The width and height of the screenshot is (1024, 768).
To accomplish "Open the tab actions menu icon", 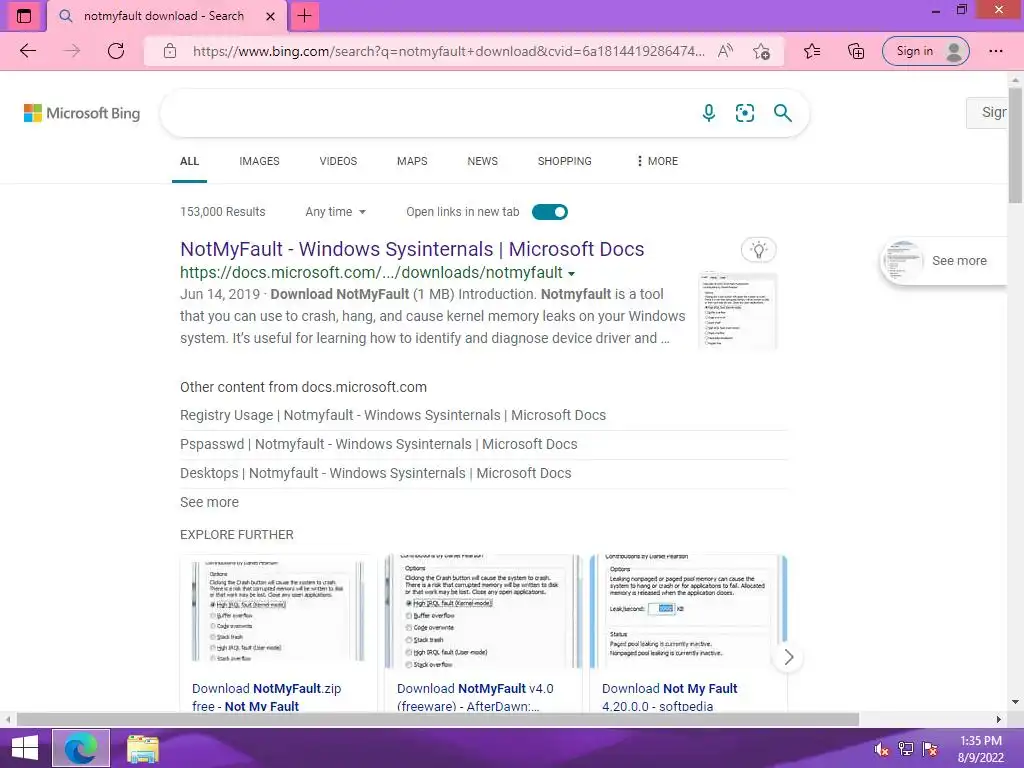I will 24,16.
